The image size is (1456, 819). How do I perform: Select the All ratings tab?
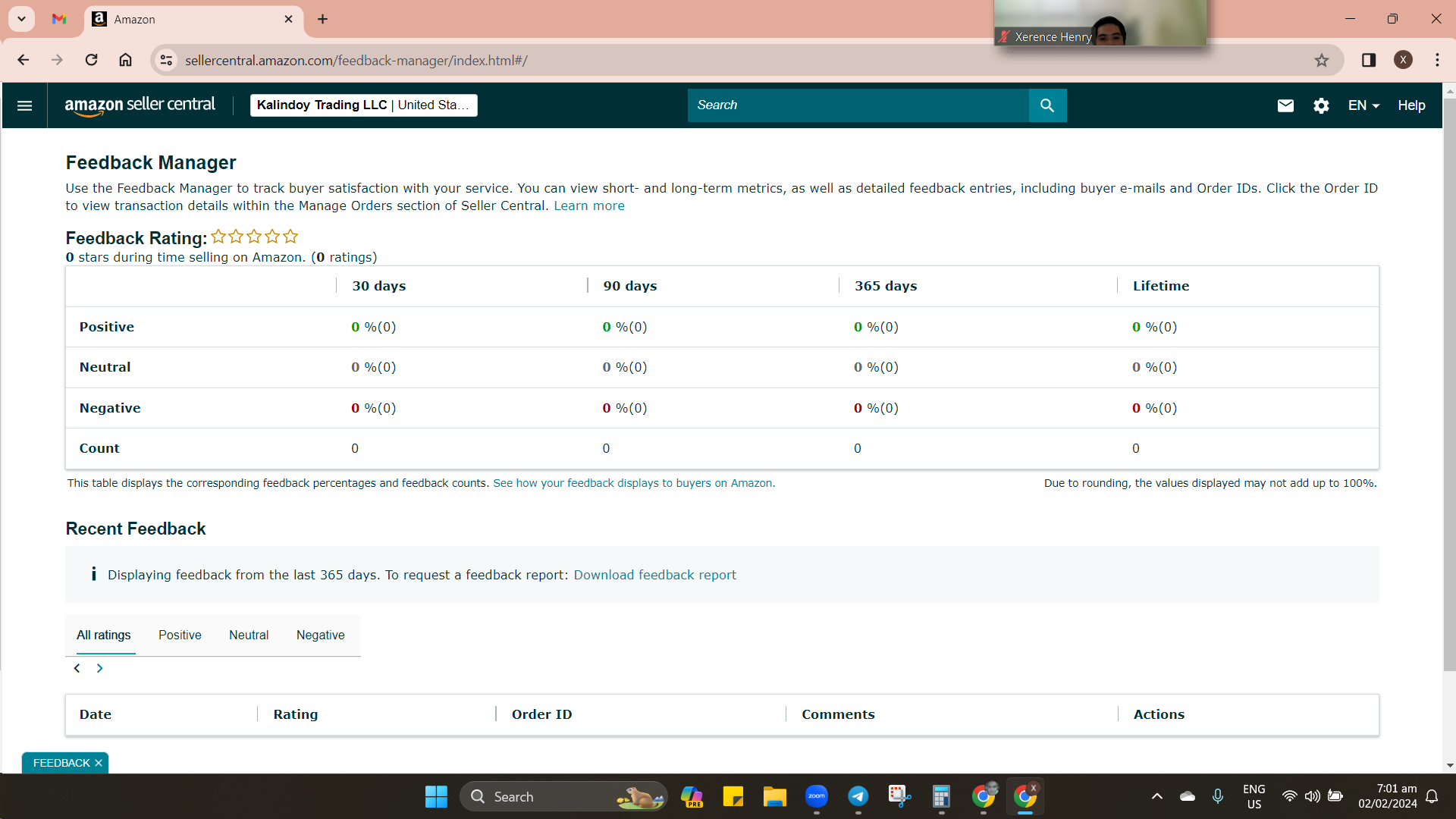coord(104,635)
